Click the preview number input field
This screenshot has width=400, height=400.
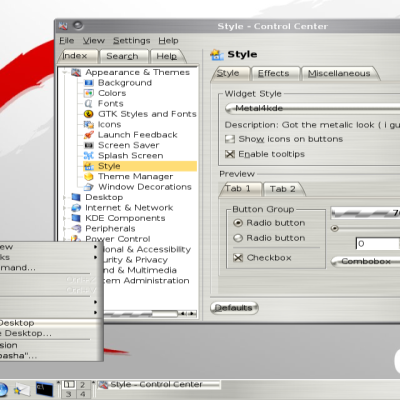[378, 244]
